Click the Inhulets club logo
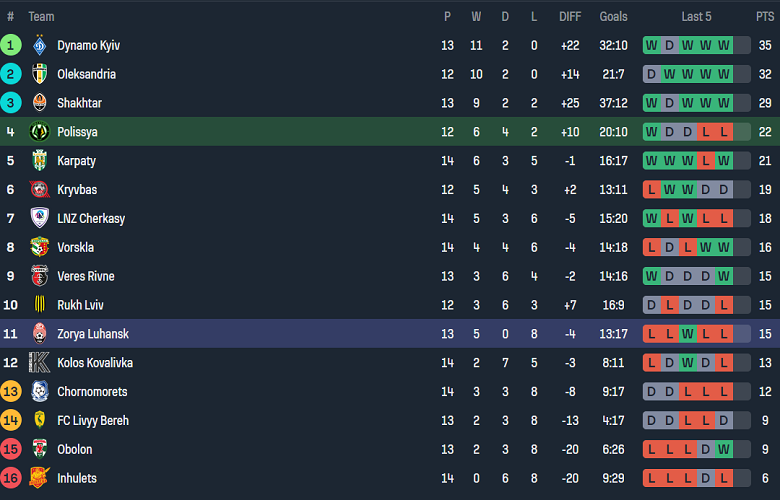Screen dimensions: 780x500 click(x=40, y=478)
